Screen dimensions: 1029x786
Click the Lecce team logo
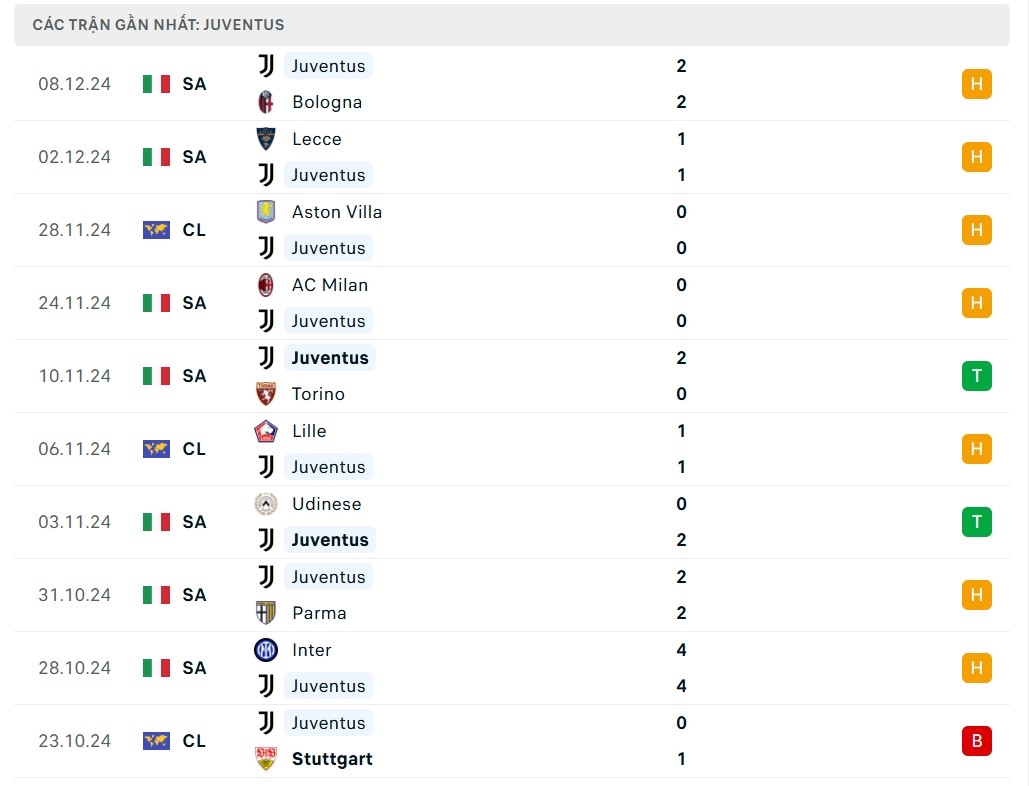tap(266, 139)
